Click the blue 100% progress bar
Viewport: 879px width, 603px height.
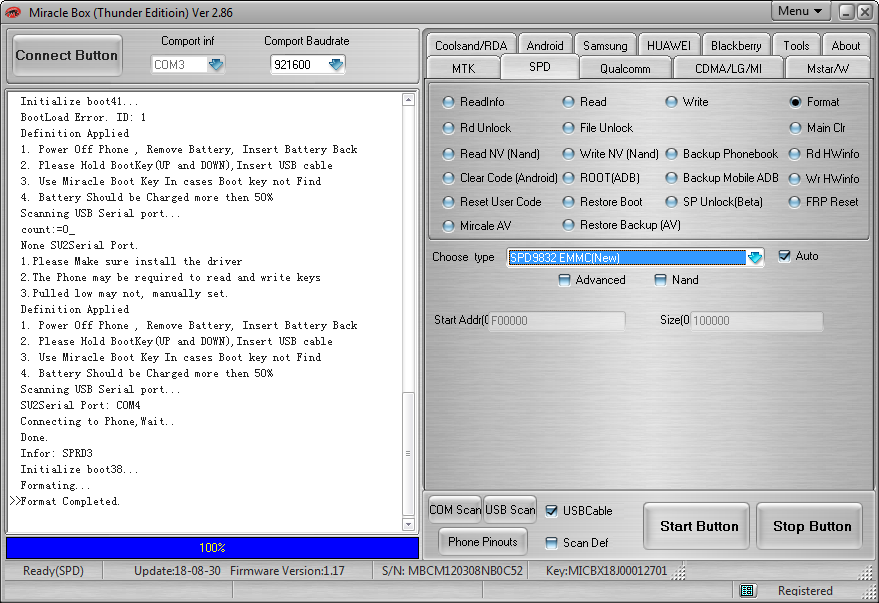tap(212, 548)
